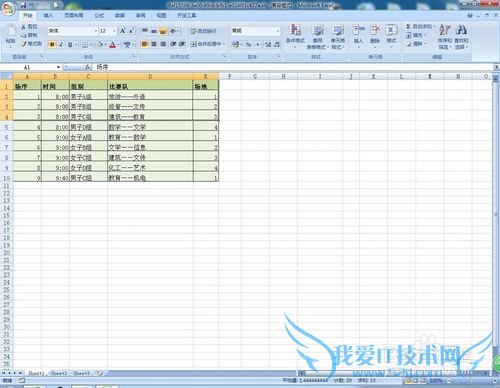
Task: Open the Name Box A1 dropdown arrow
Action: point(58,67)
